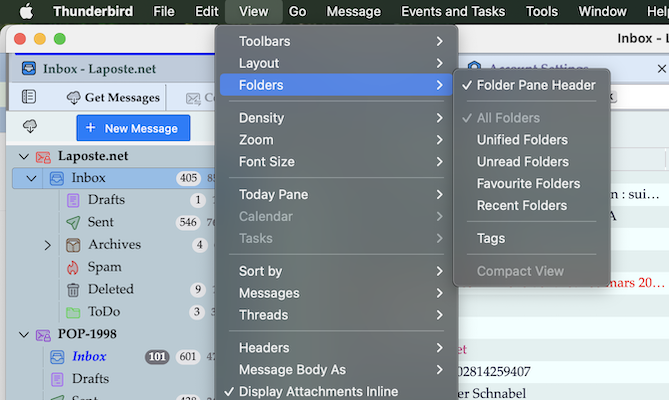Image resolution: width=669 pixels, height=400 pixels.
Task: Open the Density submenu
Action: point(336,118)
